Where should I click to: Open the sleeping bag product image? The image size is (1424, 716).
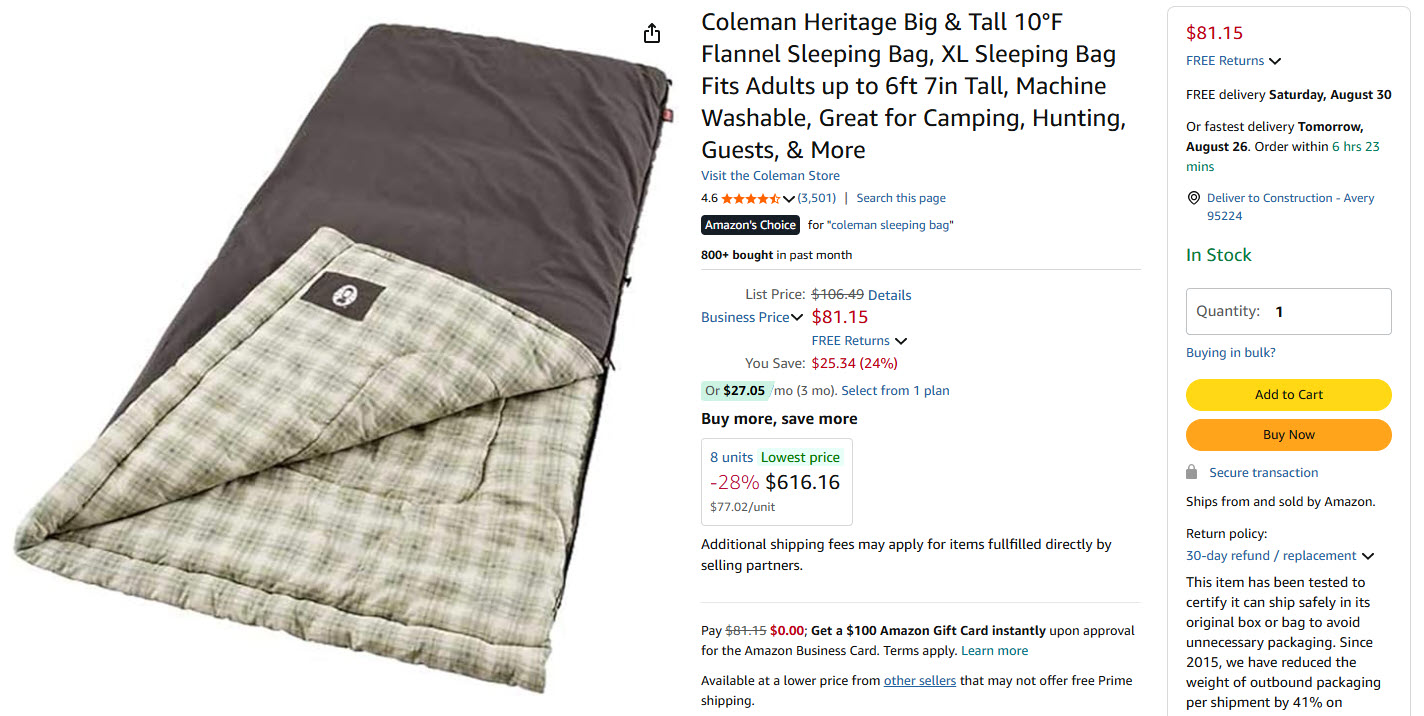point(342,358)
